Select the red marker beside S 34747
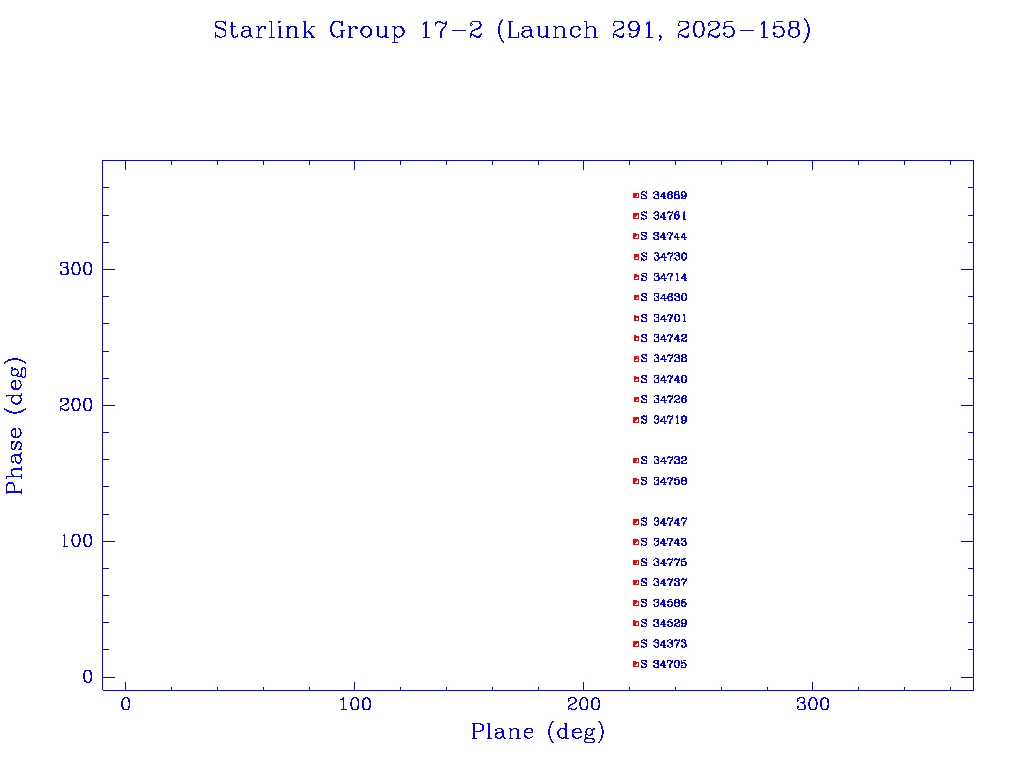 tap(636, 522)
